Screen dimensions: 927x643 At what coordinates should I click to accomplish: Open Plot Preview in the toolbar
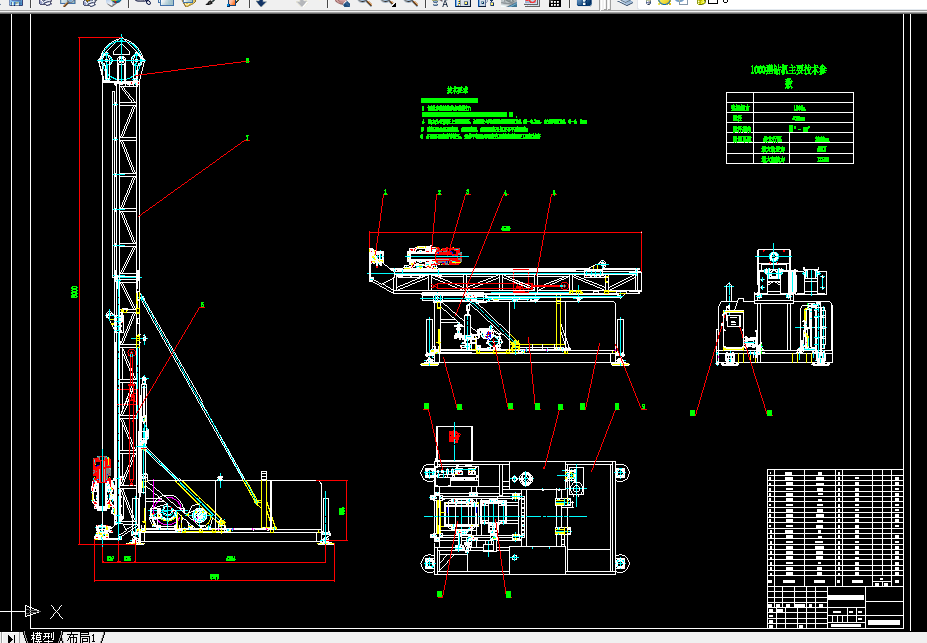(68, 2)
